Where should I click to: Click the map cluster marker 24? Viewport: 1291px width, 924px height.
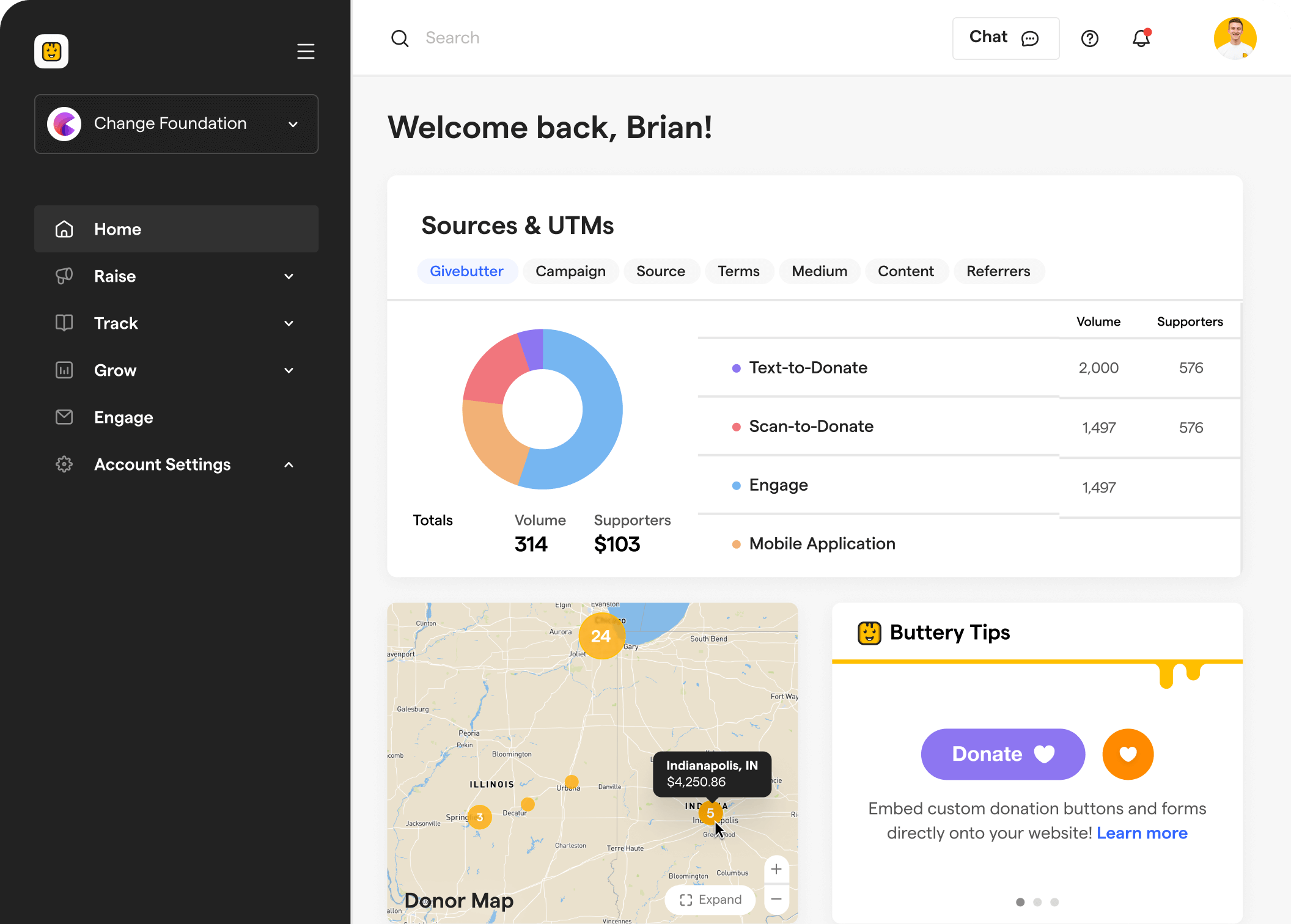tap(601, 636)
